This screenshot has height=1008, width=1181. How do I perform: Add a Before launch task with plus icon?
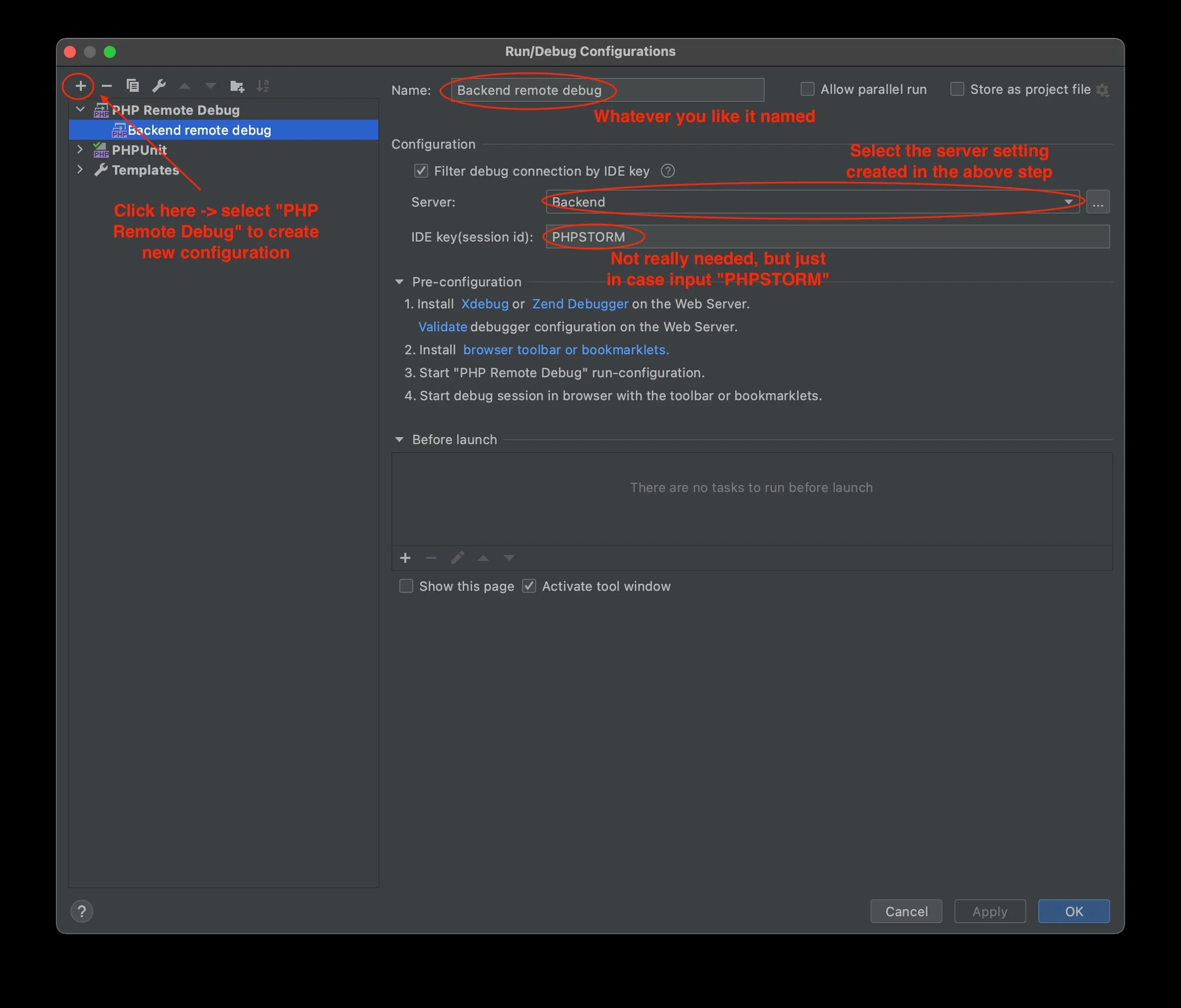(405, 558)
